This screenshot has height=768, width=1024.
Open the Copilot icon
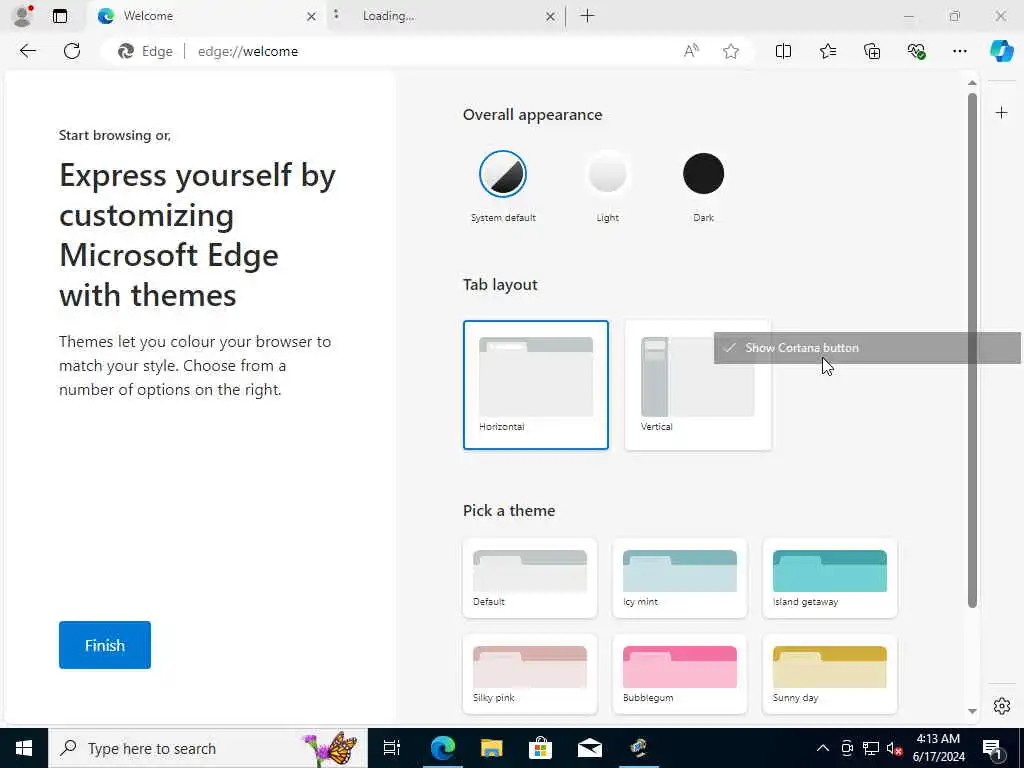pyautogui.click(x=1001, y=51)
